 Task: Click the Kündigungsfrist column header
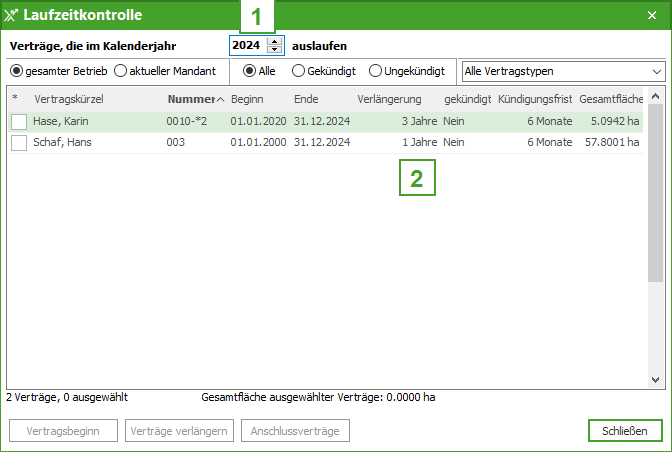[x=535, y=99]
